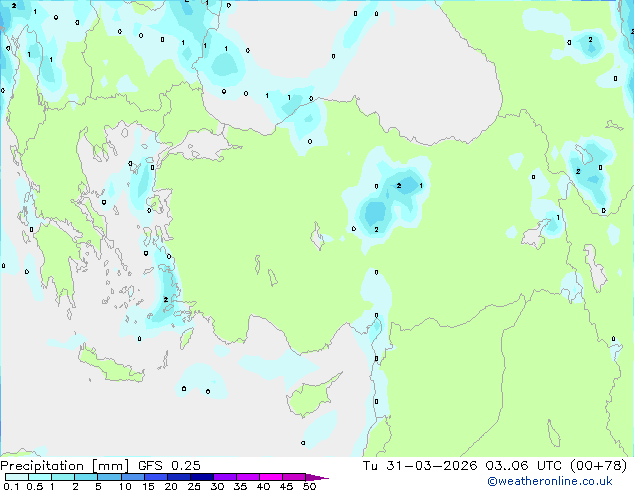The height and width of the screenshot is (490, 634).
Task: Click the 45–50 mm legend color swatch
Action: click(294, 477)
